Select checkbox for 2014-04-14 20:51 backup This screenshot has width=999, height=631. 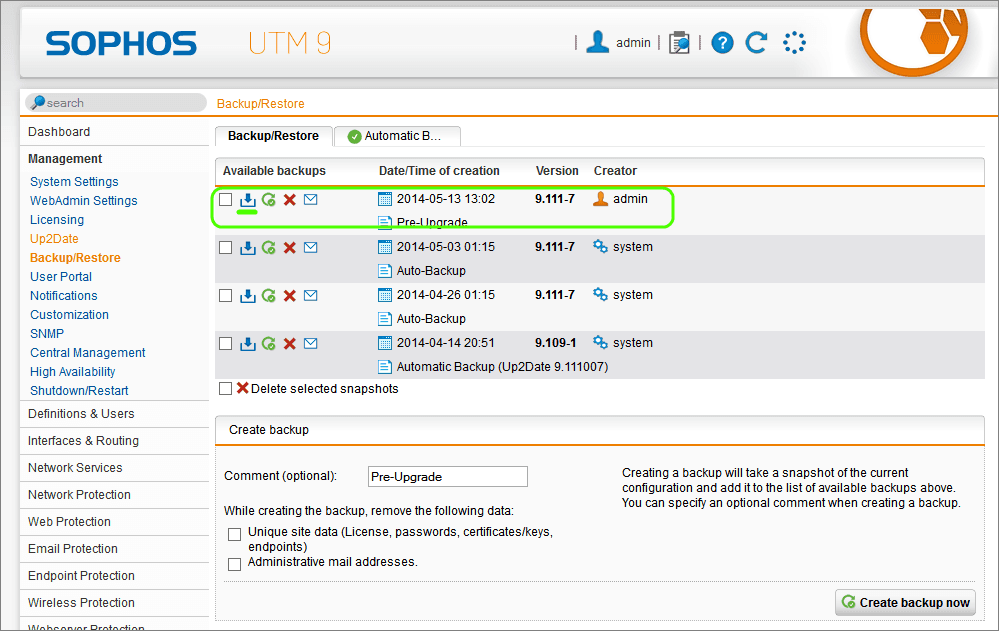[226, 344]
